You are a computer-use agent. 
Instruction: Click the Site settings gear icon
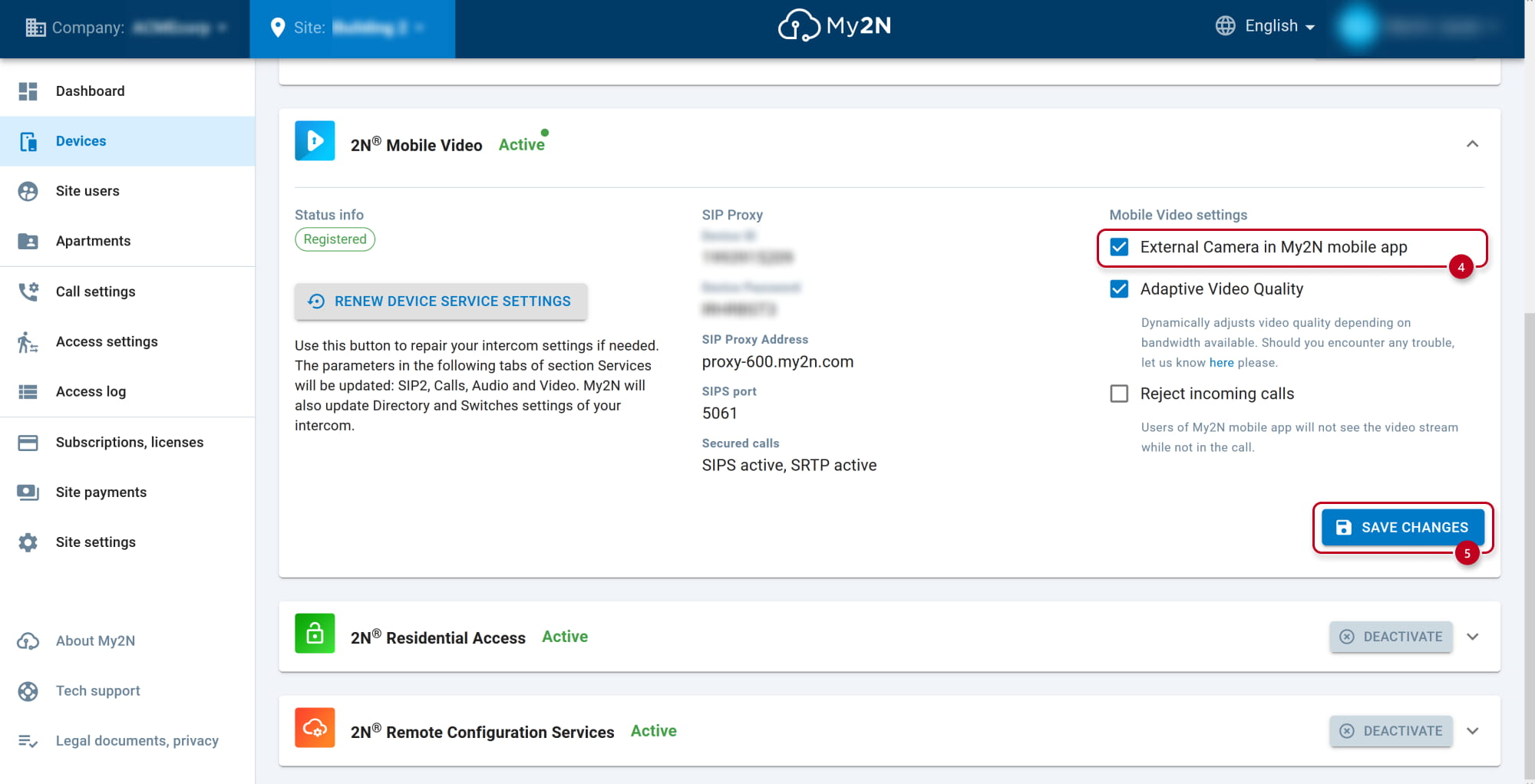[28, 542]
